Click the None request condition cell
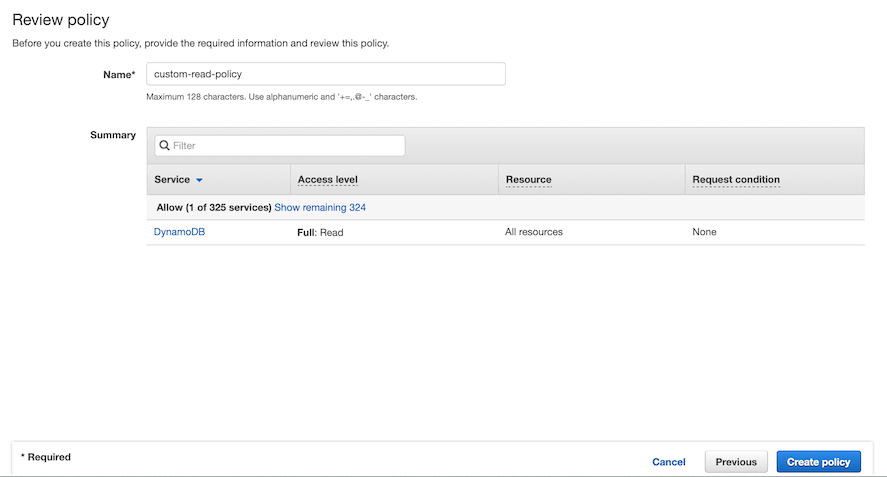Image resolution: width=887 pixels, height=477 pixels. [704, 232]
